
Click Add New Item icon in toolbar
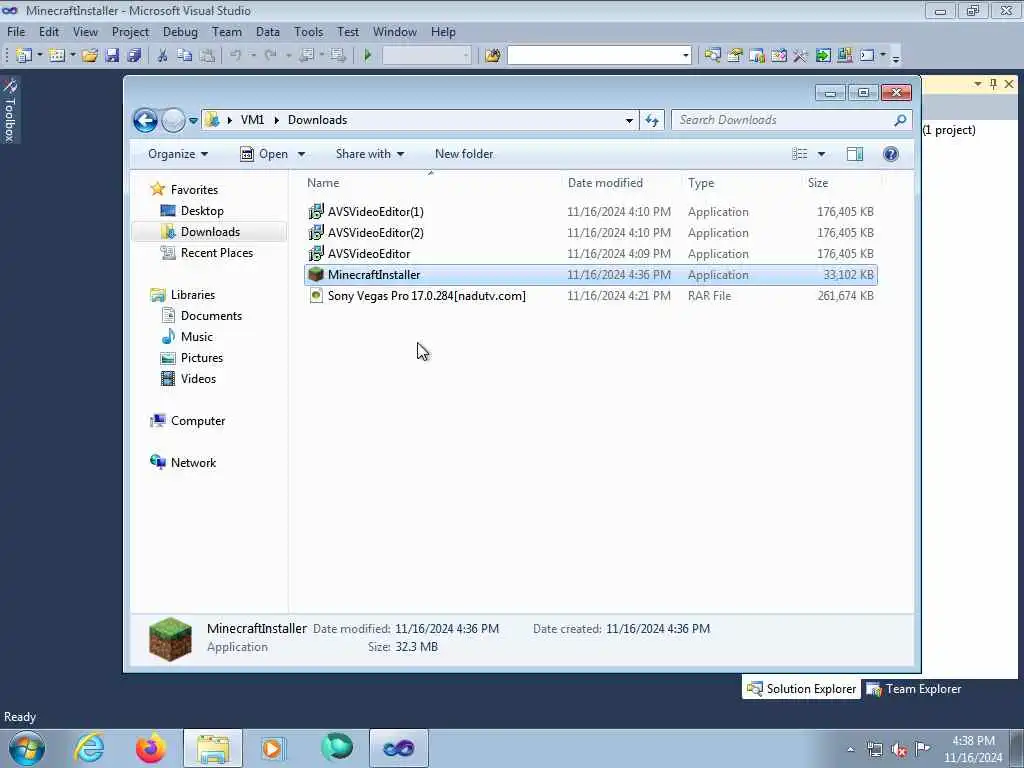[56, 56]
